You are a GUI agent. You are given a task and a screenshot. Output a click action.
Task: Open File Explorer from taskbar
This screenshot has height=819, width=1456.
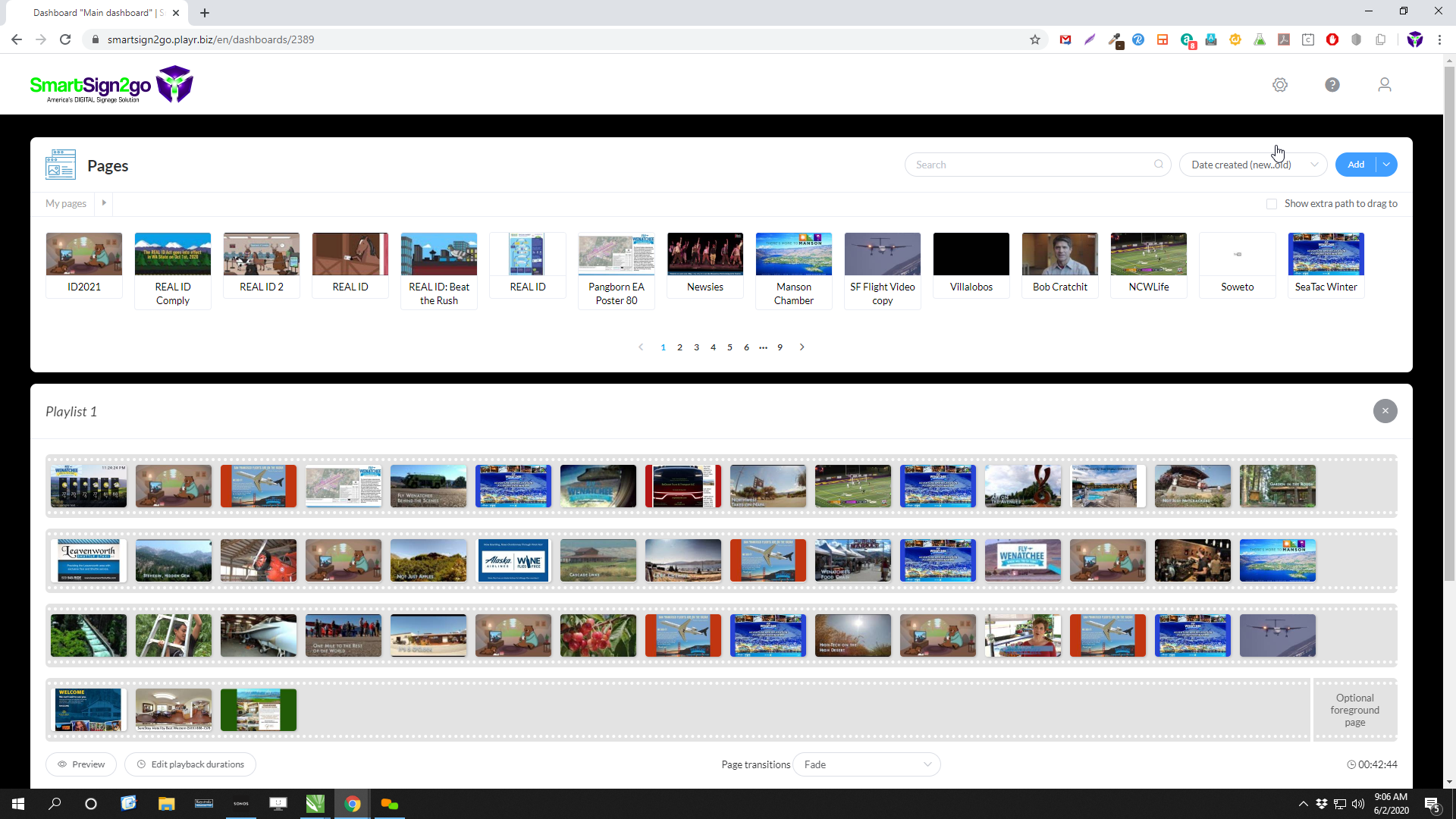coord(166,804)
